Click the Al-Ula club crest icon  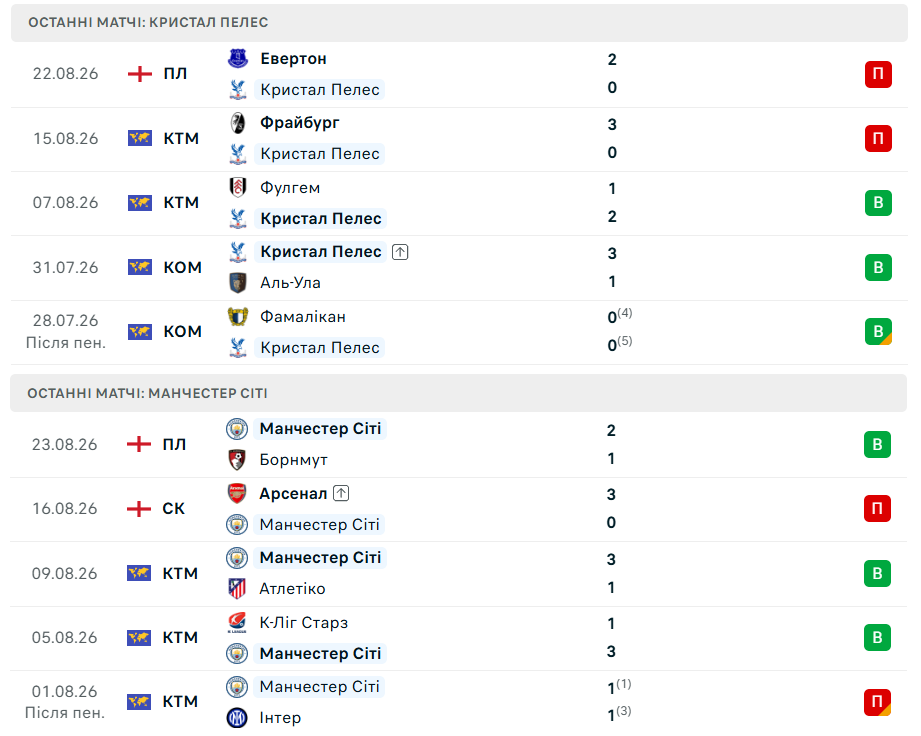click(238, 283)
